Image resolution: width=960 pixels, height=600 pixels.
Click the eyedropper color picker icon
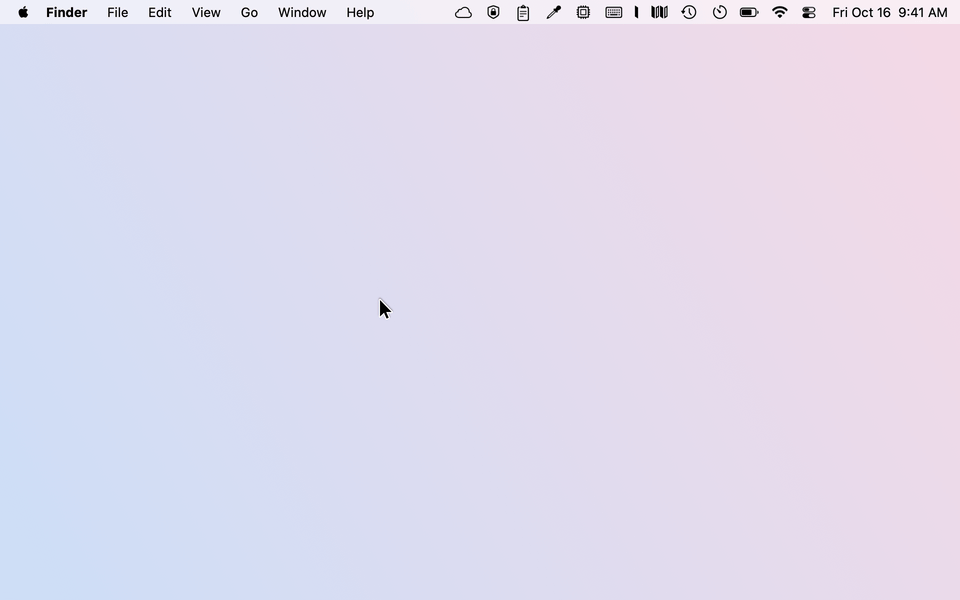tap(553, 12)
